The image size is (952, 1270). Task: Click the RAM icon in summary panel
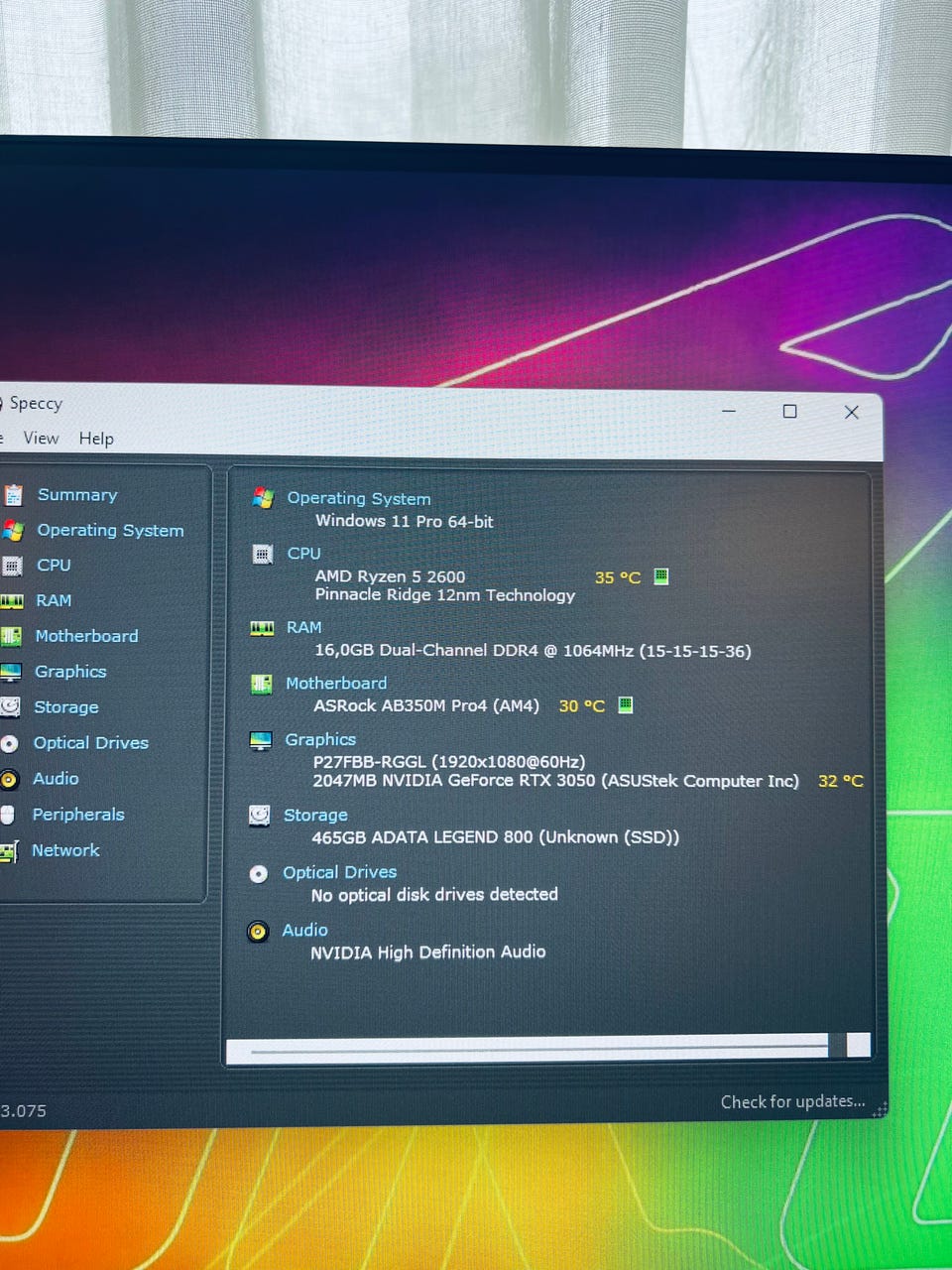[262, 628]
